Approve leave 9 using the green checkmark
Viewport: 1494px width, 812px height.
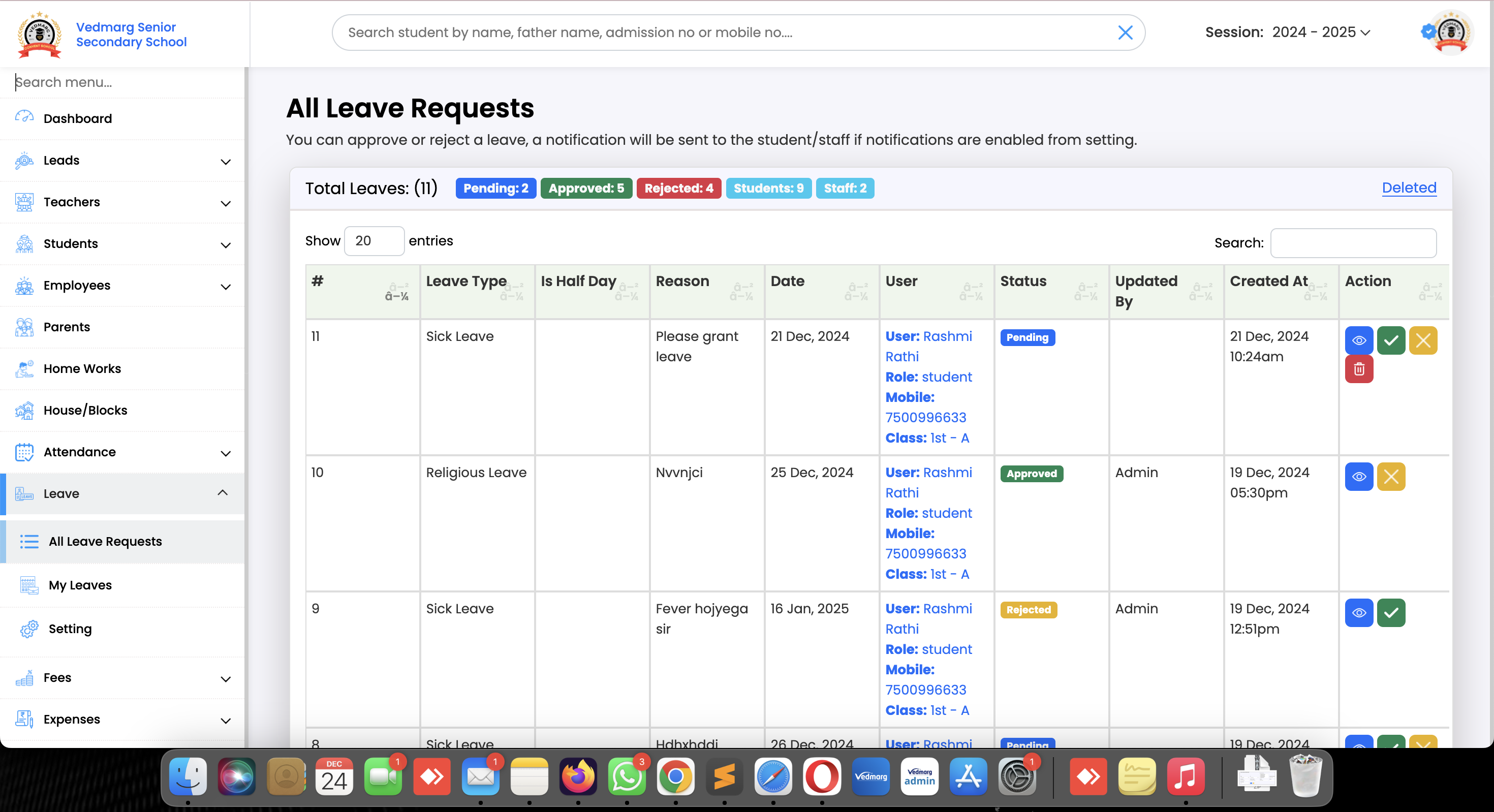coord(1390,613)
